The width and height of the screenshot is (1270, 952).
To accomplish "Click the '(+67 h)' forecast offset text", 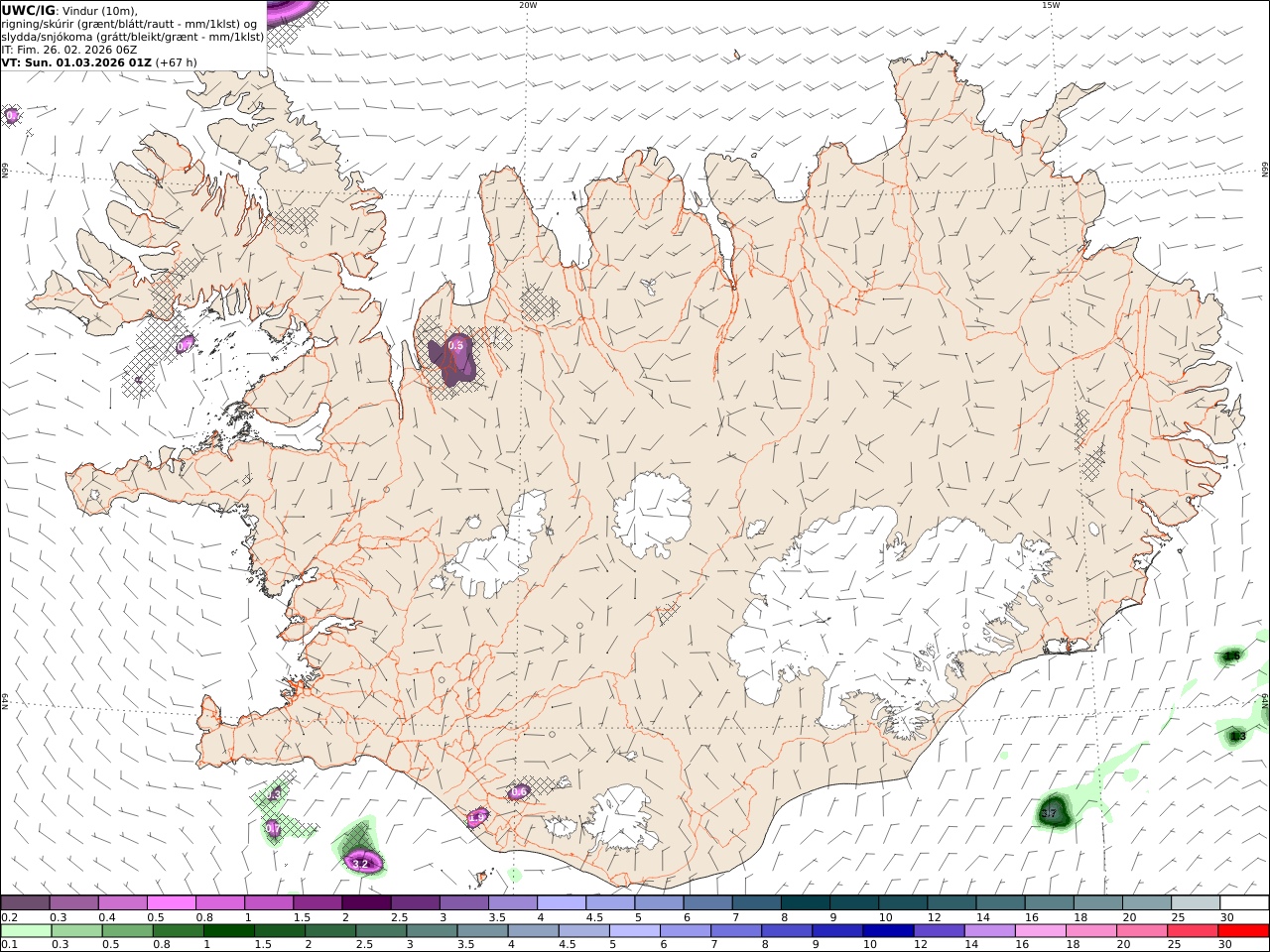I will [x=177, y=62].
